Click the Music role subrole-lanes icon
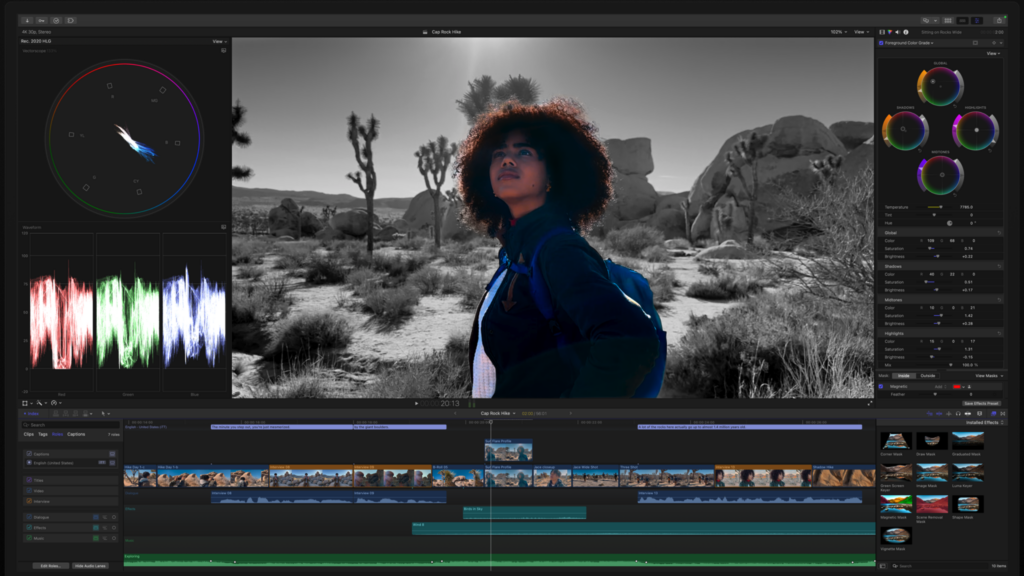Viewport: 1024px width, 576px height. (x=104, y=538)
